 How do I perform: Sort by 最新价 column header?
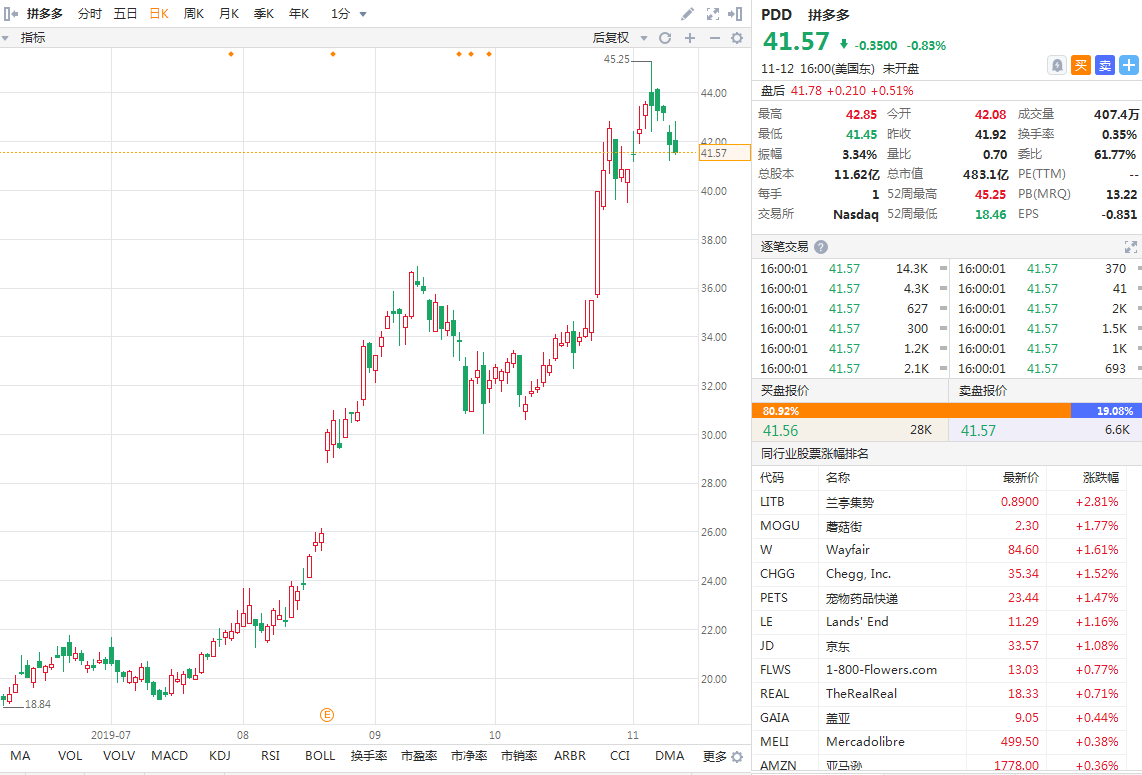(1020, 478)
